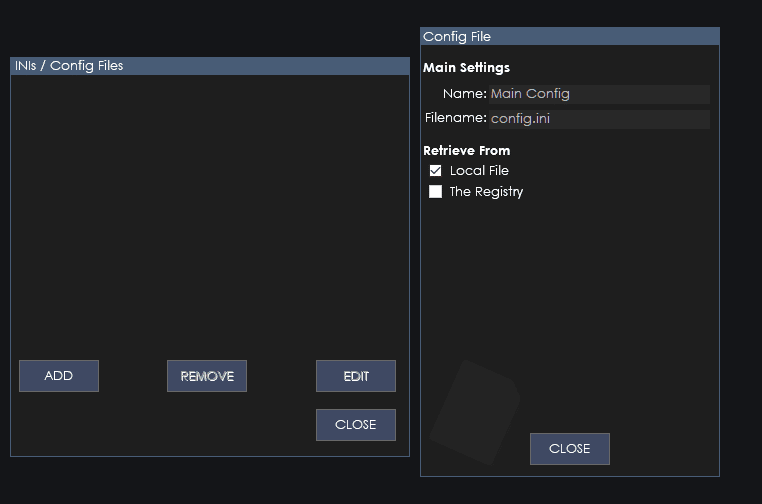Select the Filename: label
The width and height of the screenshot is (762, 504).
click(x=455, y=118)
